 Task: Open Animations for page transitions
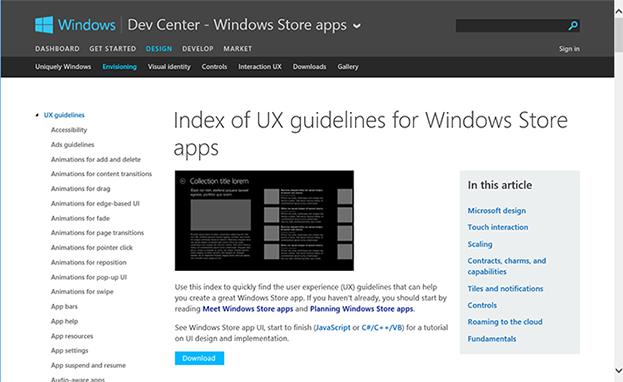[97, 233]
